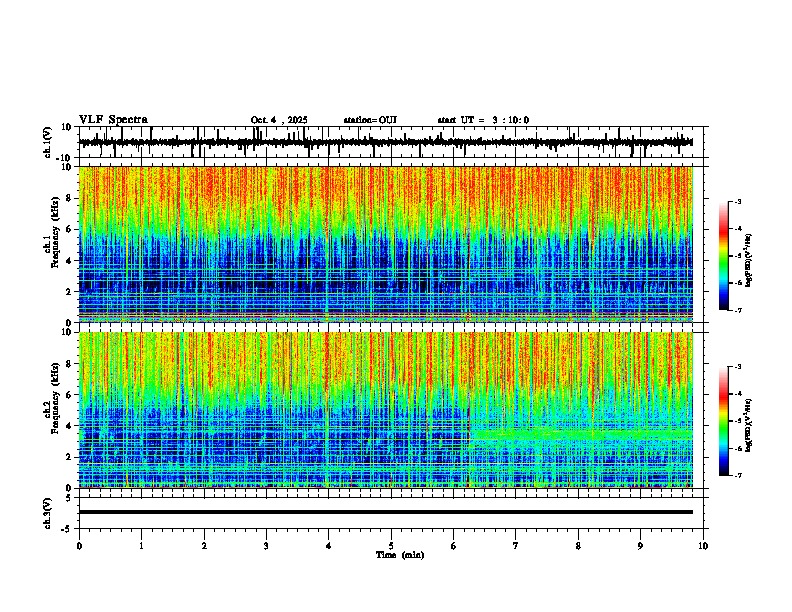Click the ch.3 flat black trace line
The image size is (792, 612).
click(386, 512)
